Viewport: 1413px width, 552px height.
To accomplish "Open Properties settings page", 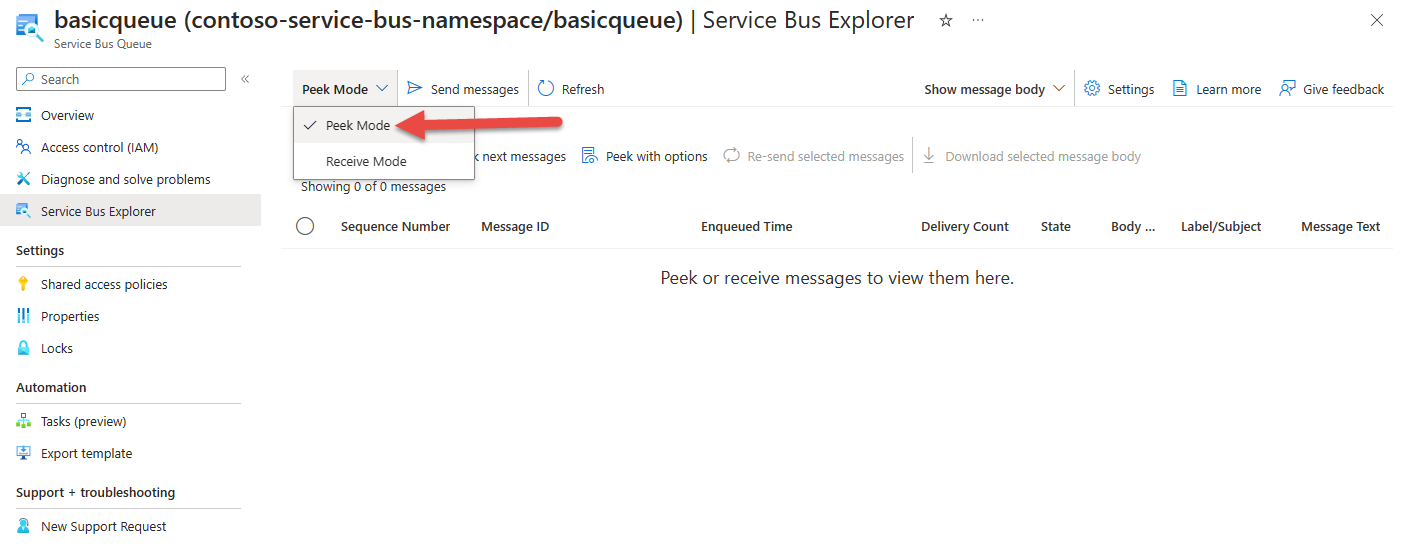I will 70,316.
